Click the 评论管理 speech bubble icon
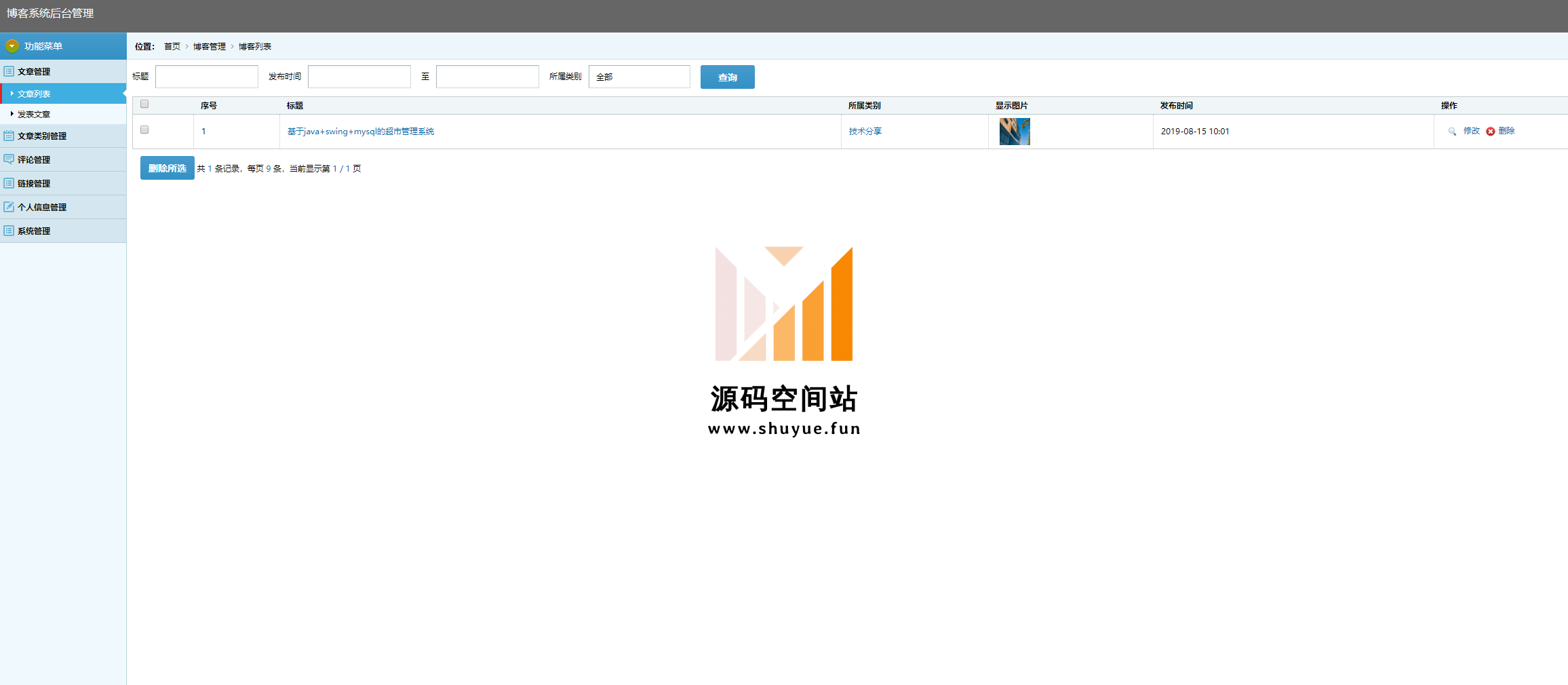Screen dimensions: 1568x685 click(x=9, y=159)
